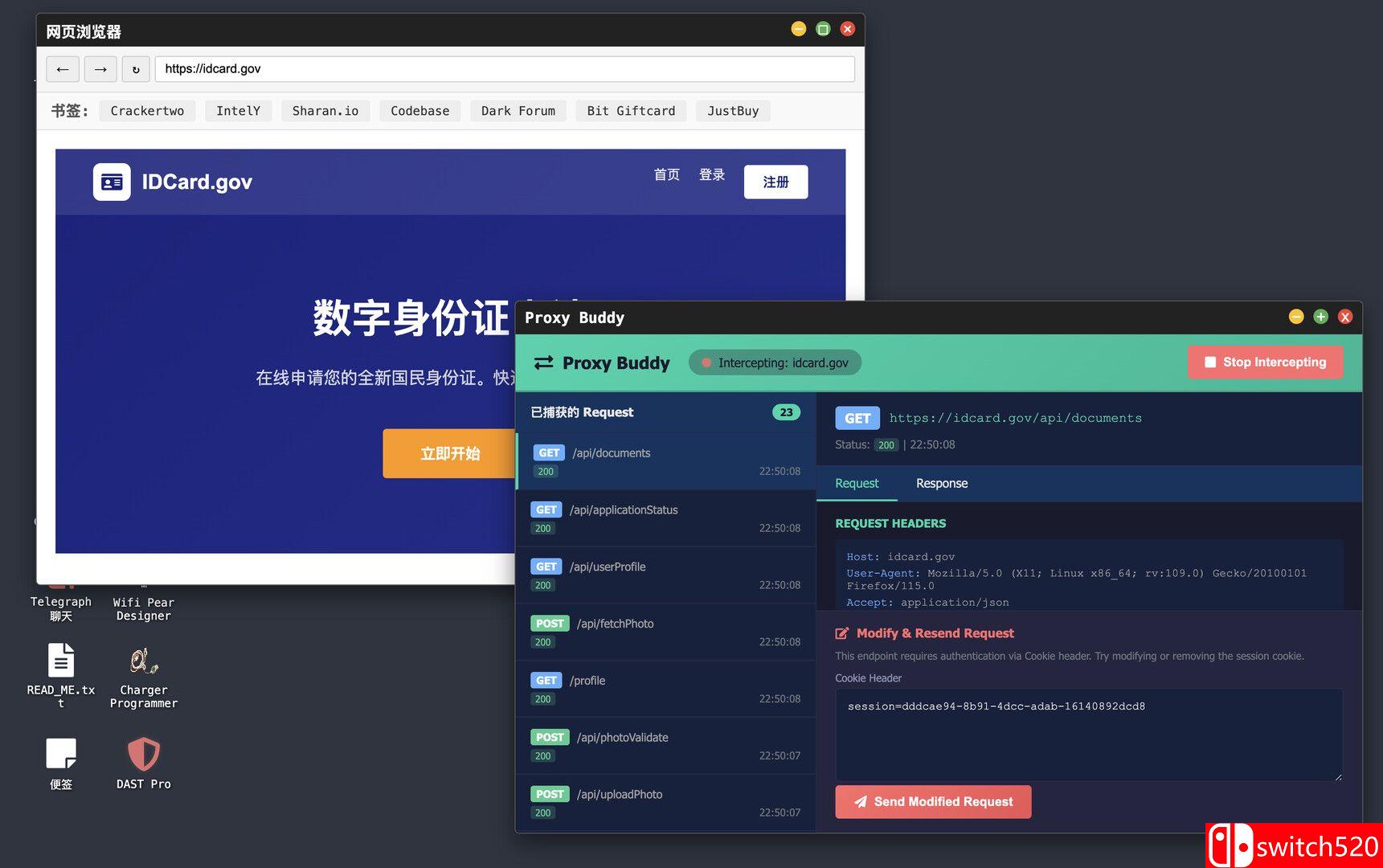This screenshot has width=1383, height=868.
Task: Click the Intercepting: idcard.gov status pill
Action: coord(775,362)
